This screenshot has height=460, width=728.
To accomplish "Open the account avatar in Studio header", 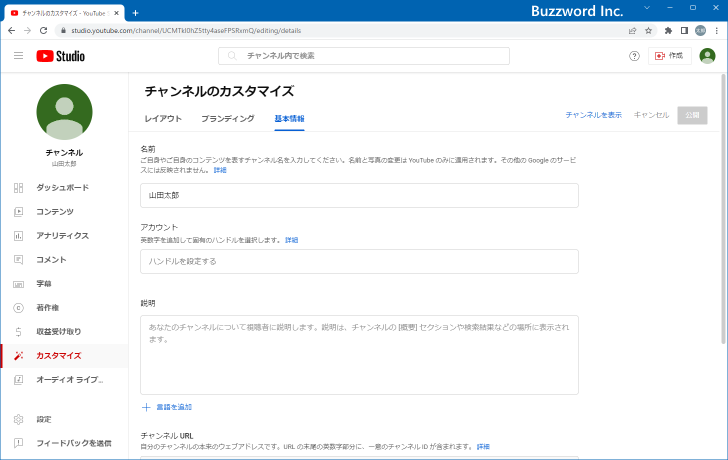I will point(707,56).
